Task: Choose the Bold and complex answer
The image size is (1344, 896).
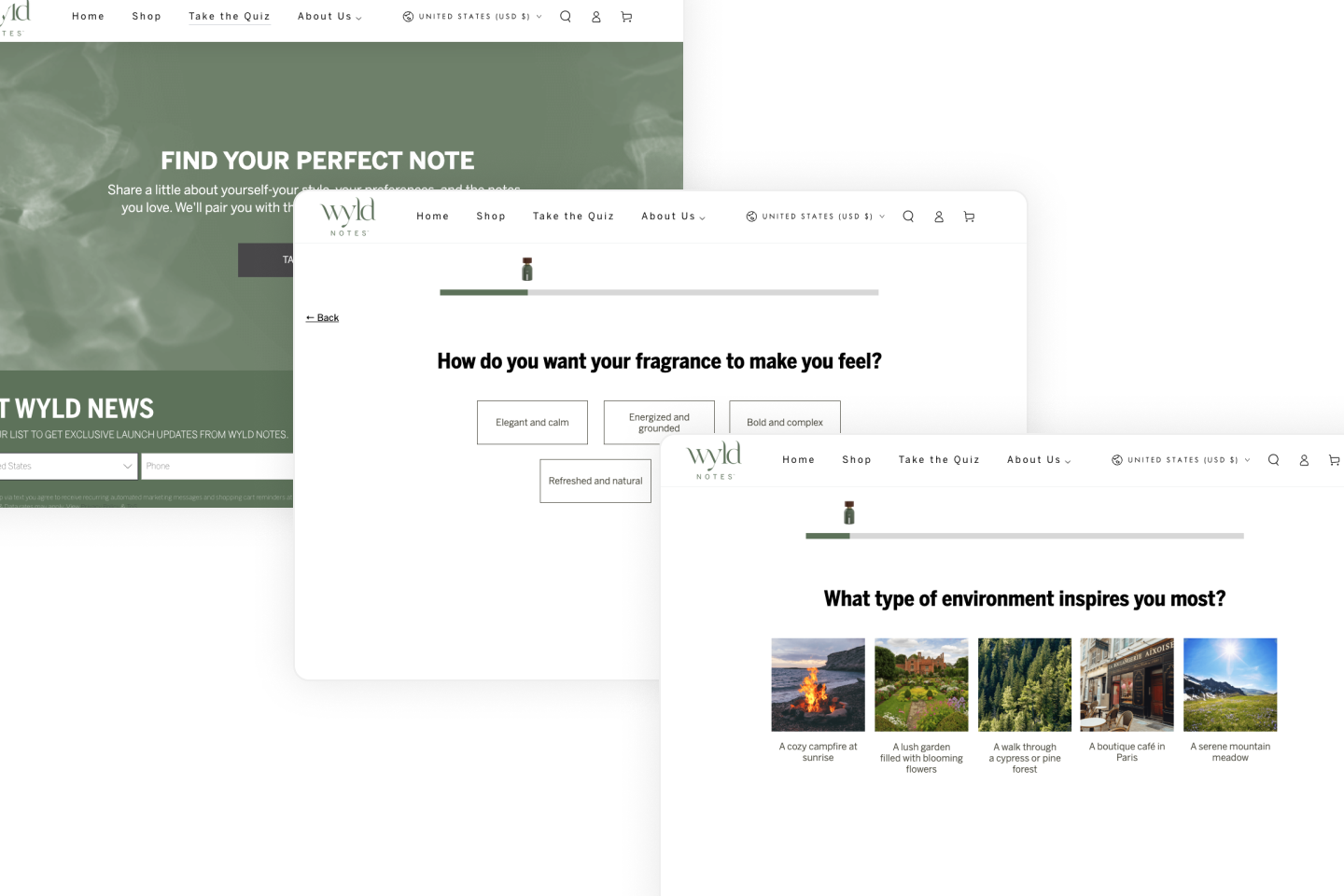Action: (785, 418)
